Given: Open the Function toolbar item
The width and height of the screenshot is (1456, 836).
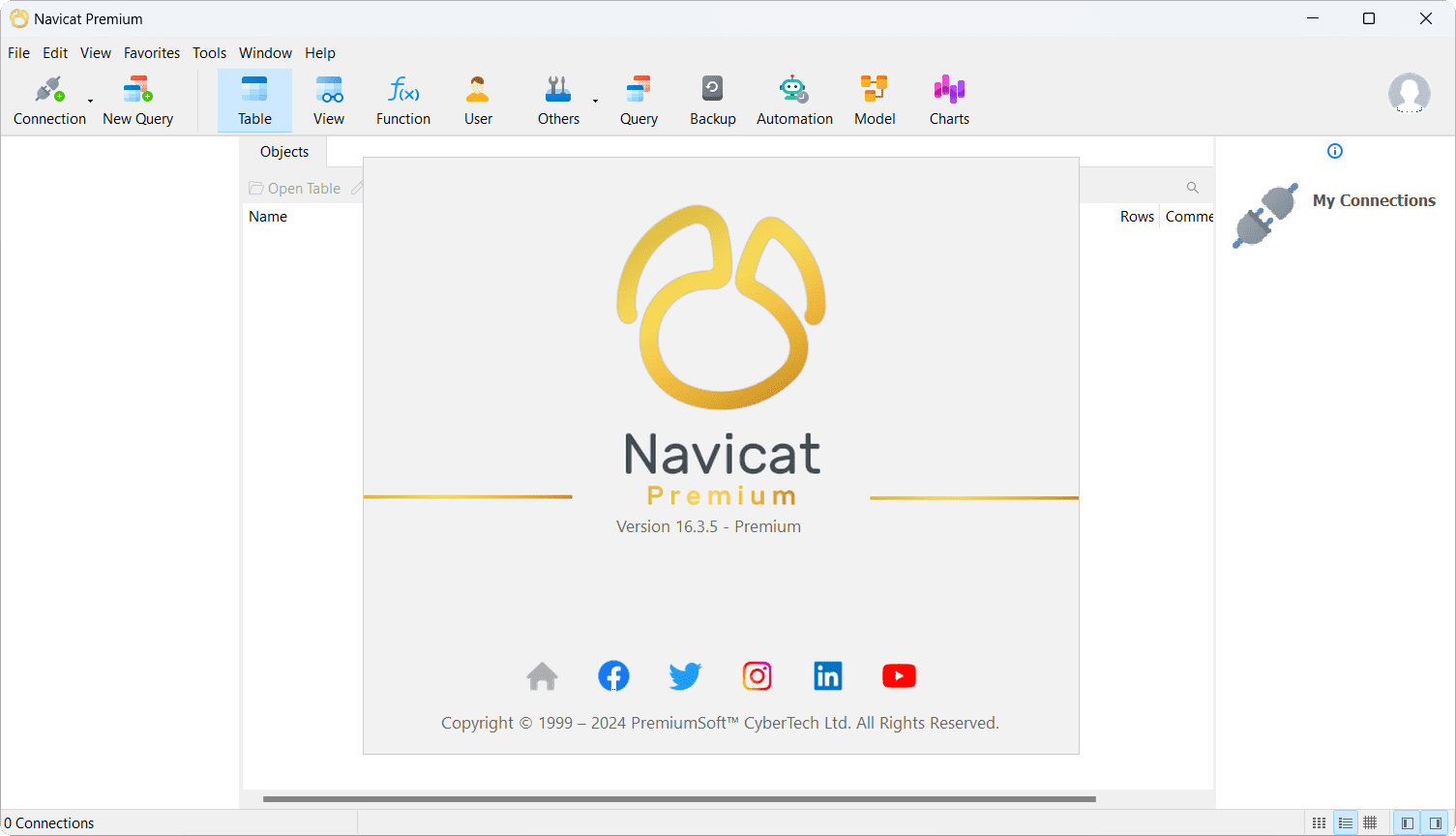Looking at the screenshot, I should (403, 101).
